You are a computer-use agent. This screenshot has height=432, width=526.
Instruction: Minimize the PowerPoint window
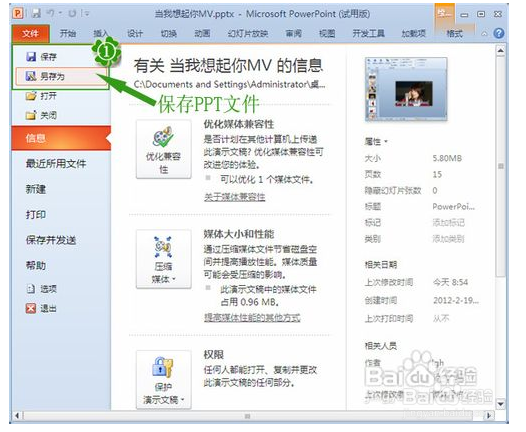click(x=464, y=14)
